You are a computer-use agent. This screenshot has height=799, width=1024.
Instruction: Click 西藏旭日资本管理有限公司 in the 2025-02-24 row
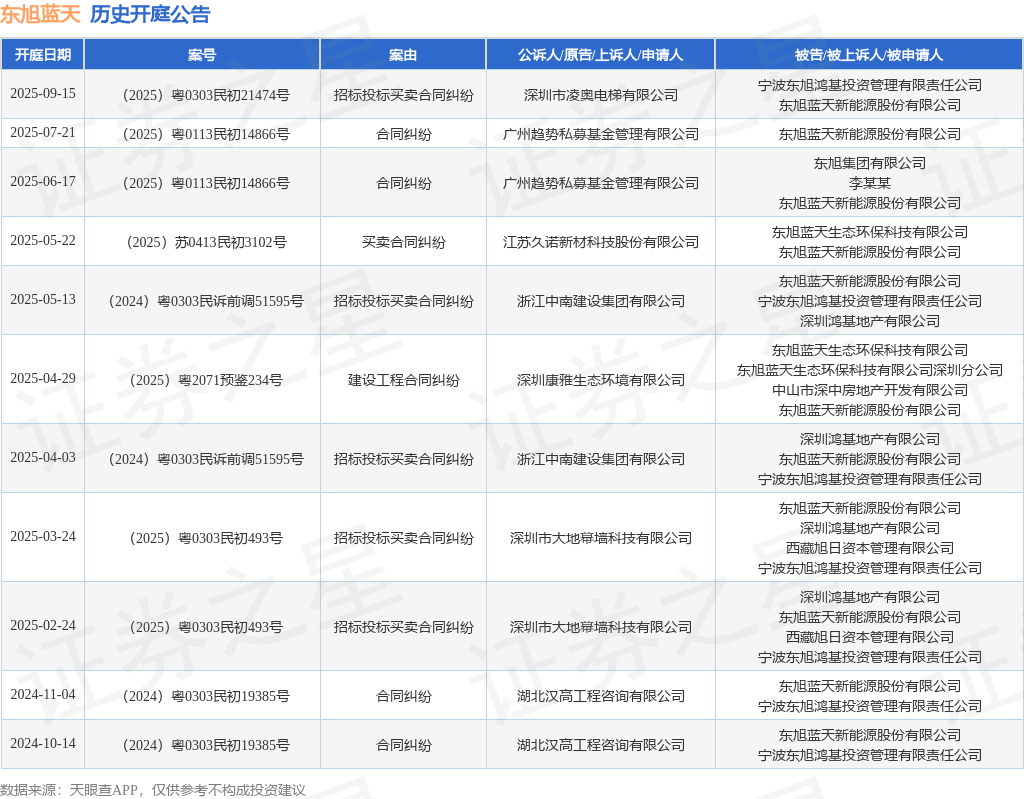point(870,637)
